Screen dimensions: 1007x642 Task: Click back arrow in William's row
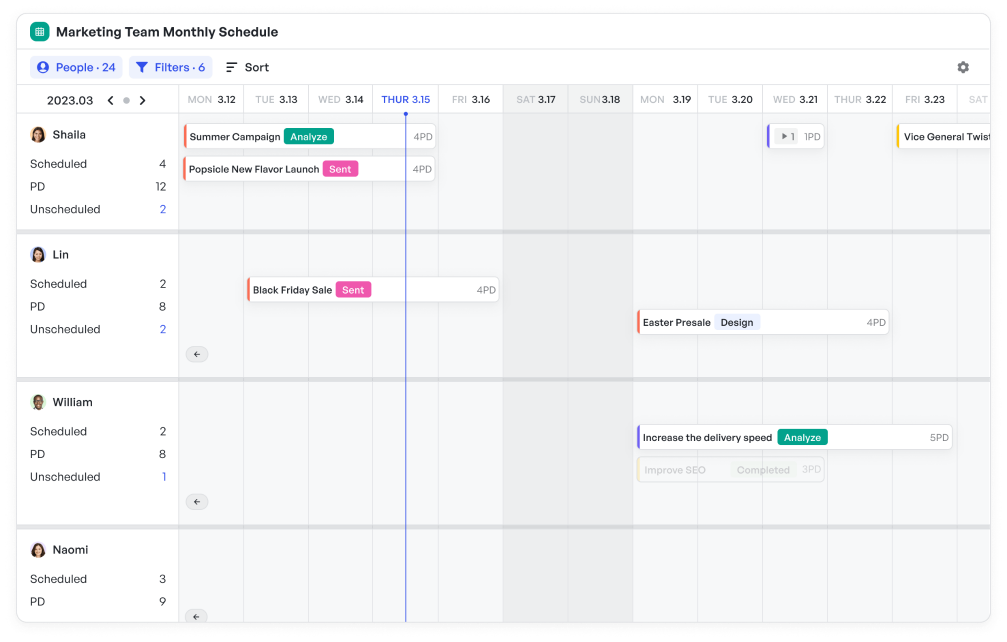(197, 502)
